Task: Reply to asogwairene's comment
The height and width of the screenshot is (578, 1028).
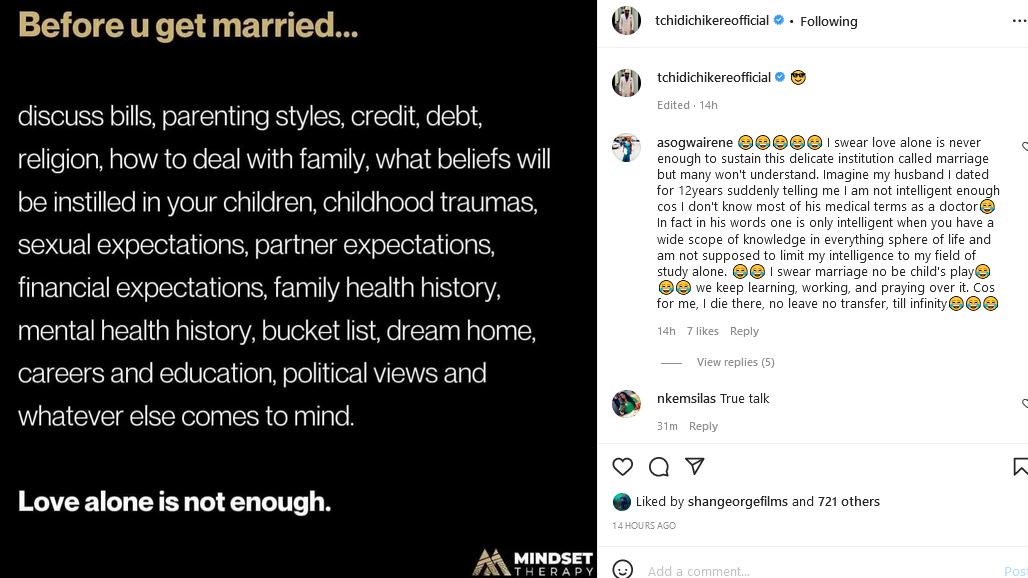Action: (x=744, y=331)
